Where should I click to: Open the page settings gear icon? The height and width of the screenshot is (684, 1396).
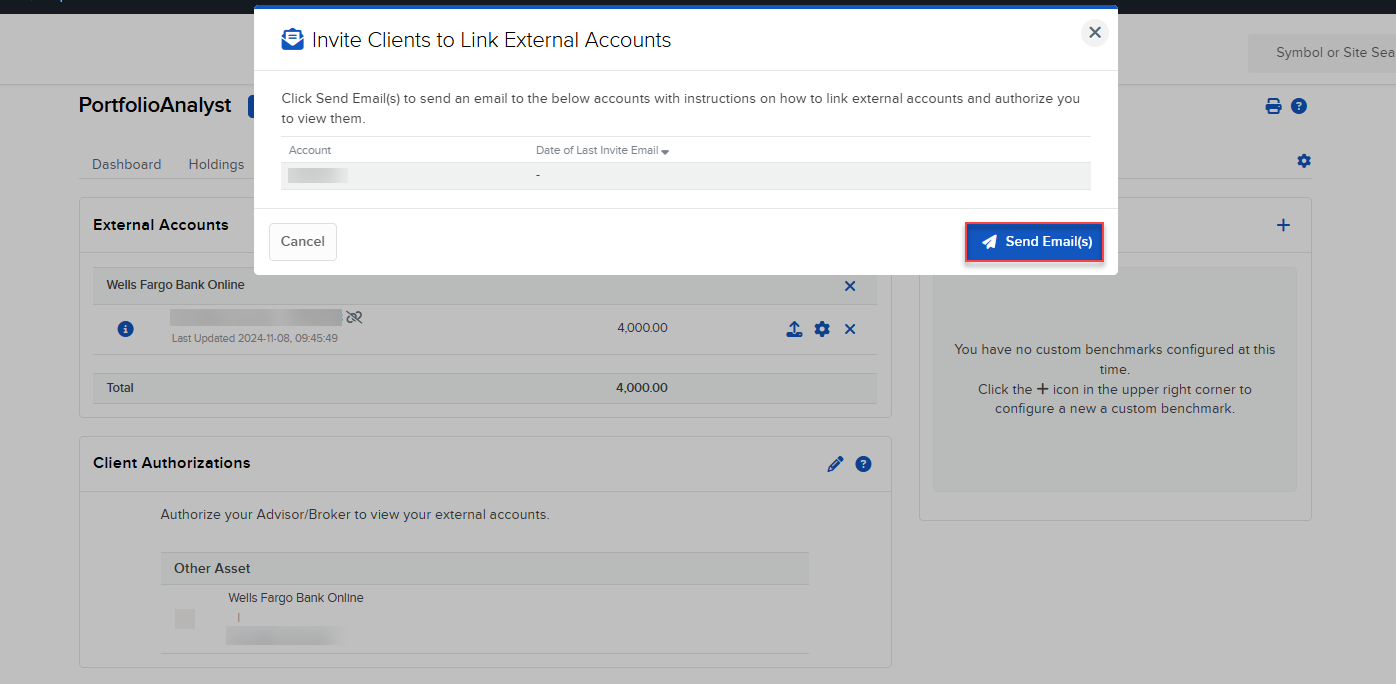tap(1304, 161)
